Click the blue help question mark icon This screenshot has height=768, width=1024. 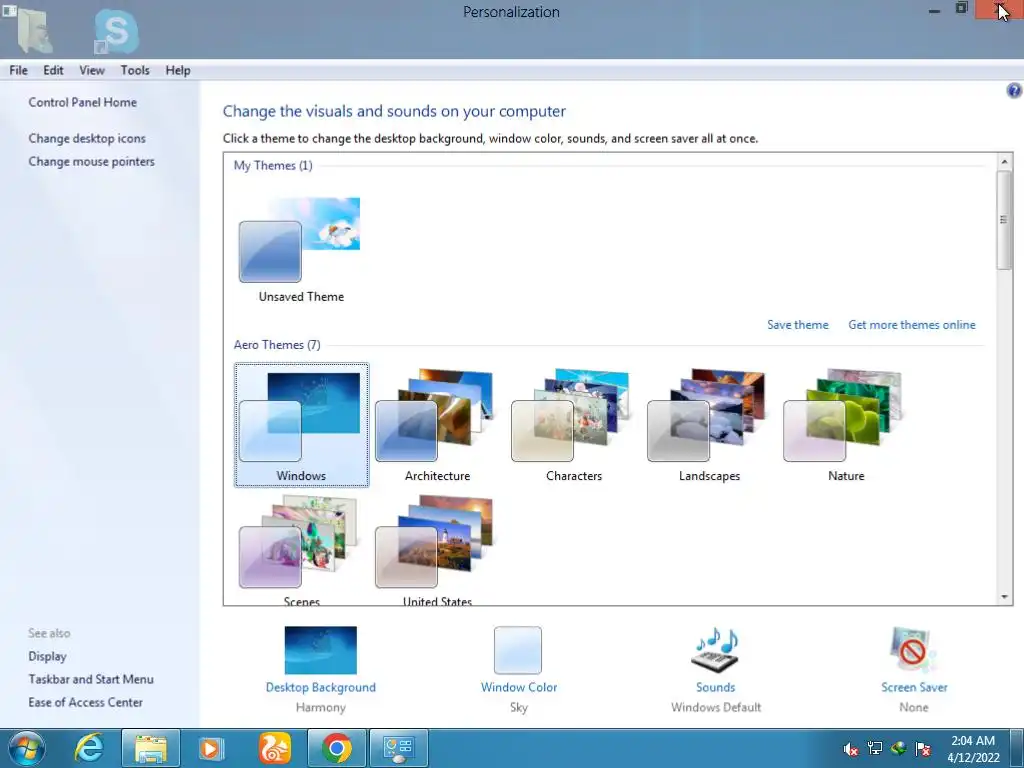pyautogui.click(x=1014, y=91)
